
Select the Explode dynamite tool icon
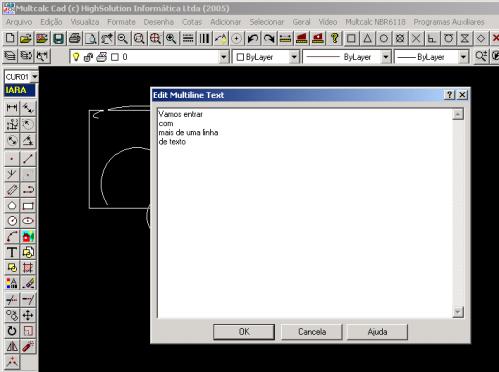click(28, 346)
